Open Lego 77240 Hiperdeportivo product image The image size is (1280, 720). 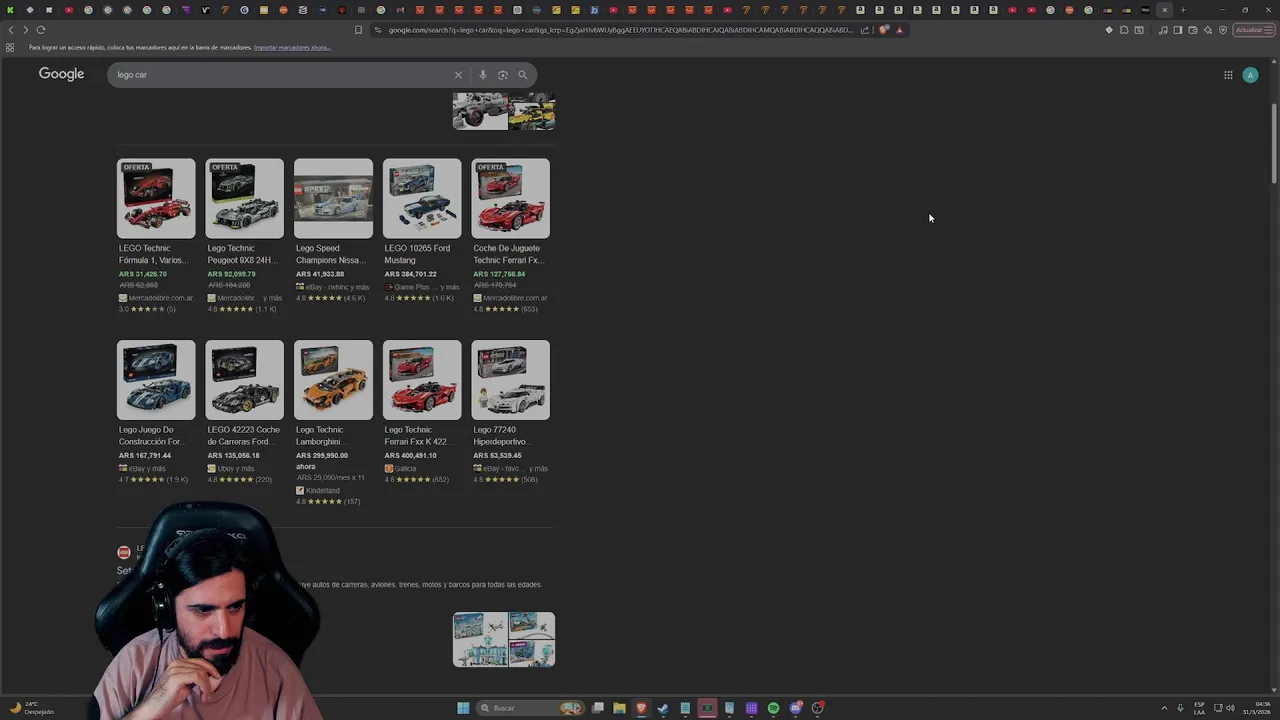point(511,380)
